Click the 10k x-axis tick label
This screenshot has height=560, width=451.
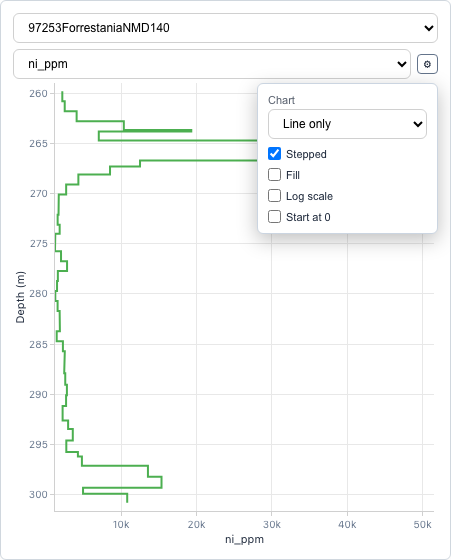(x=121, y=525)
